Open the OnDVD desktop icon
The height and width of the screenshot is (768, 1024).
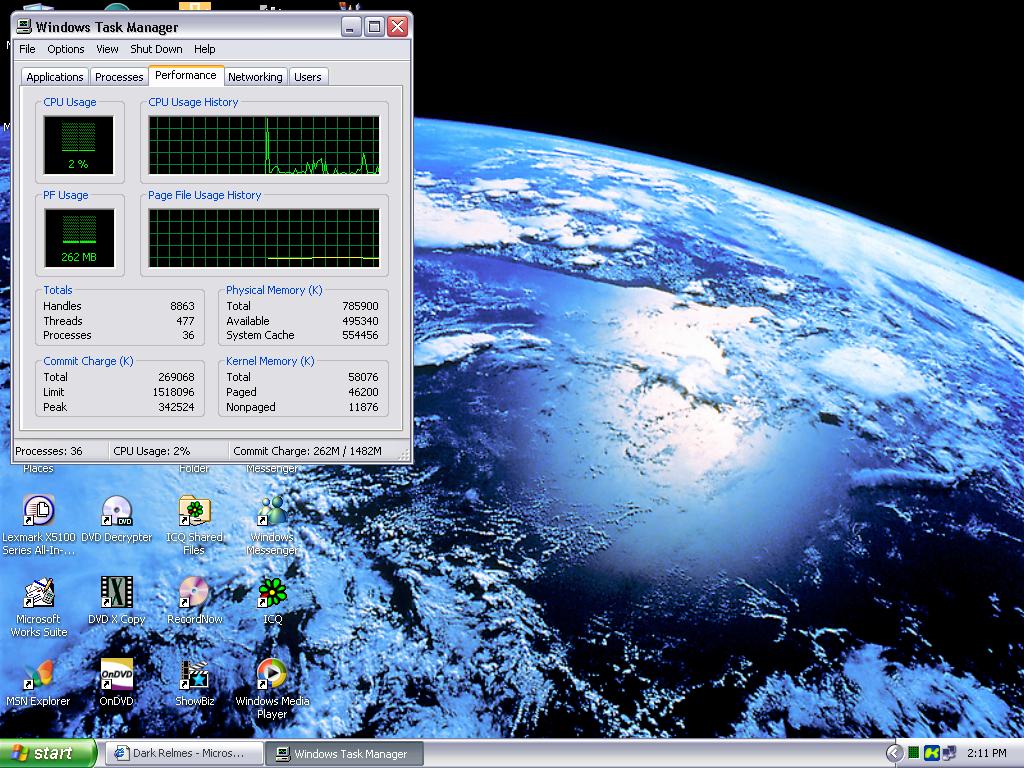click(117, 675)
